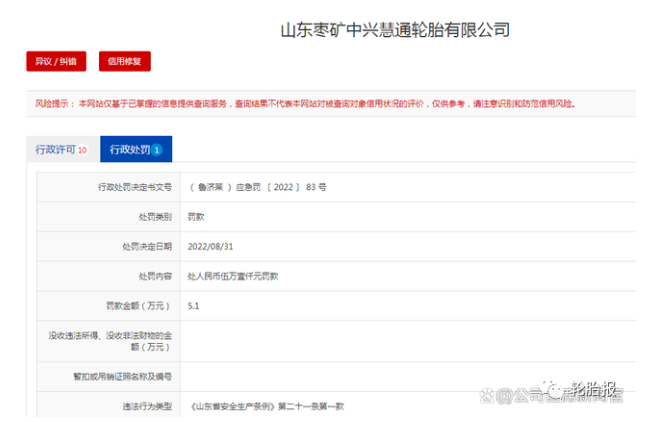The height and width of the screenshot is (422, 667).
Task: Select the 行政处罚 tab
Action: 136,149
